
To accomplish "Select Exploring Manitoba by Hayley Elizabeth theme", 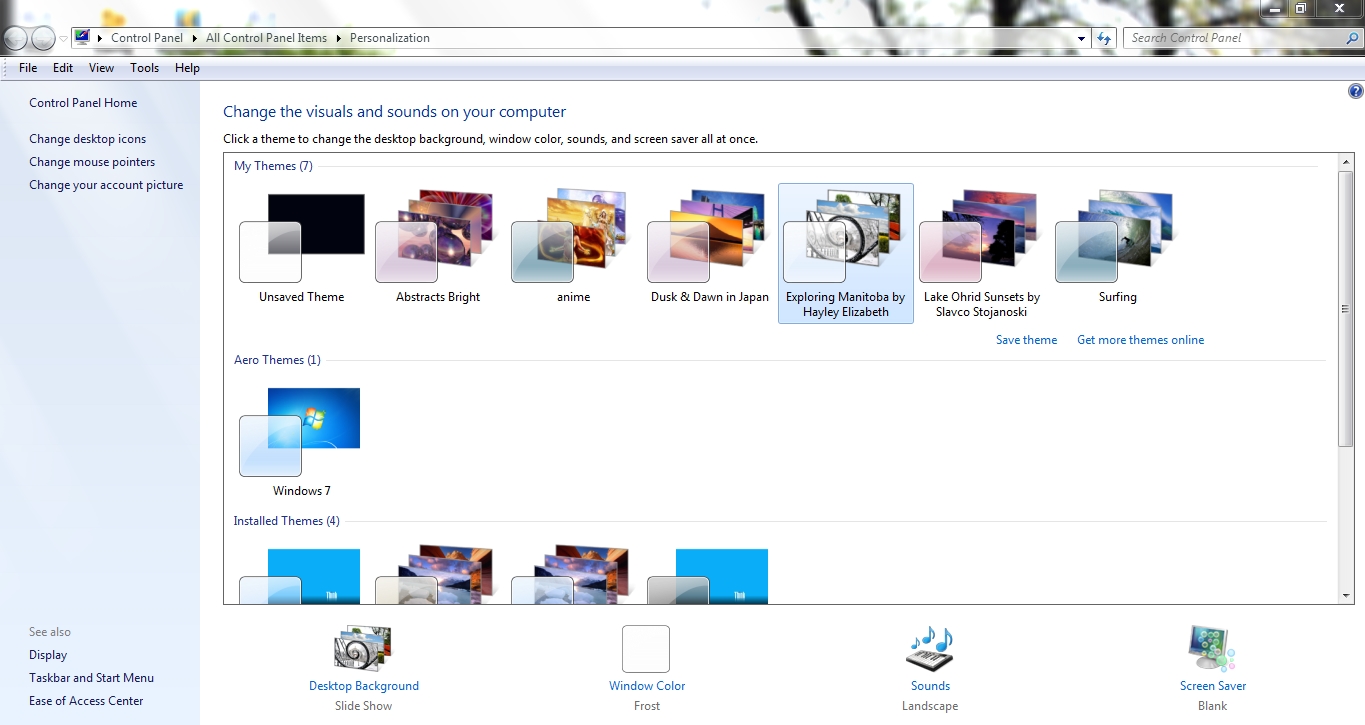I will click(x=846, y=253).
